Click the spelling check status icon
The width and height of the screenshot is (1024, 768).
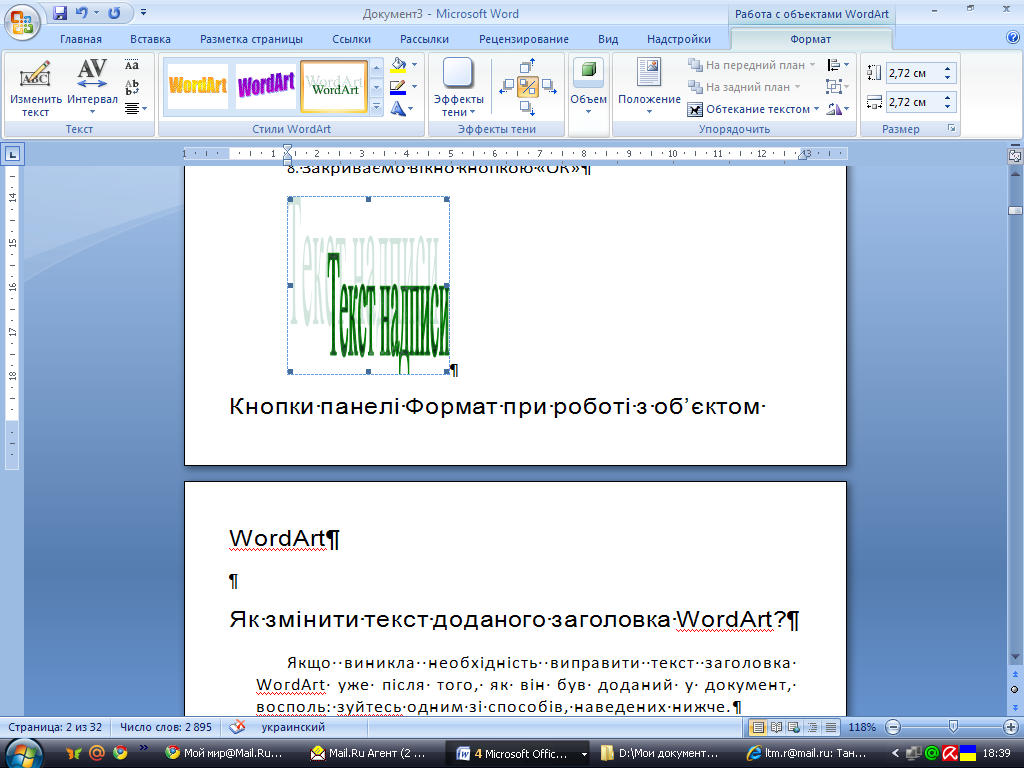(x=238, y=727)
